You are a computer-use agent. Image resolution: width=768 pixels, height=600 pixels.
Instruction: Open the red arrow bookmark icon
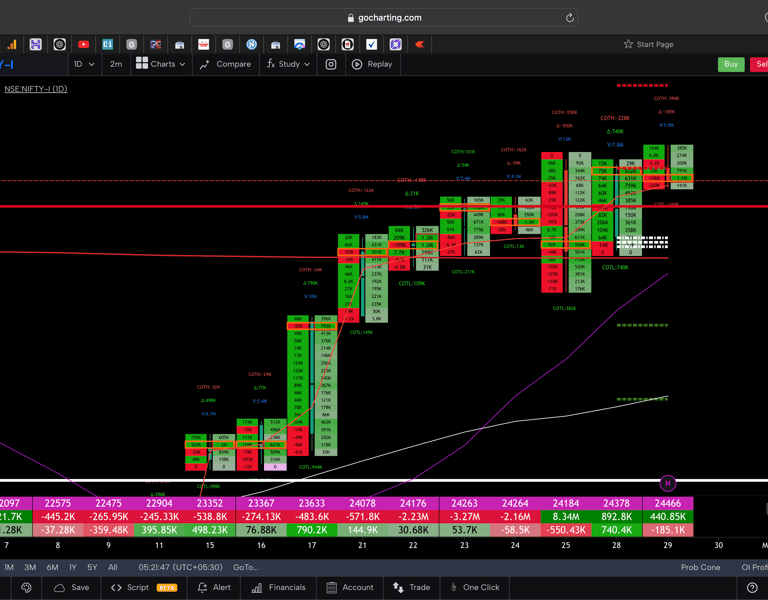click(420, 45)
